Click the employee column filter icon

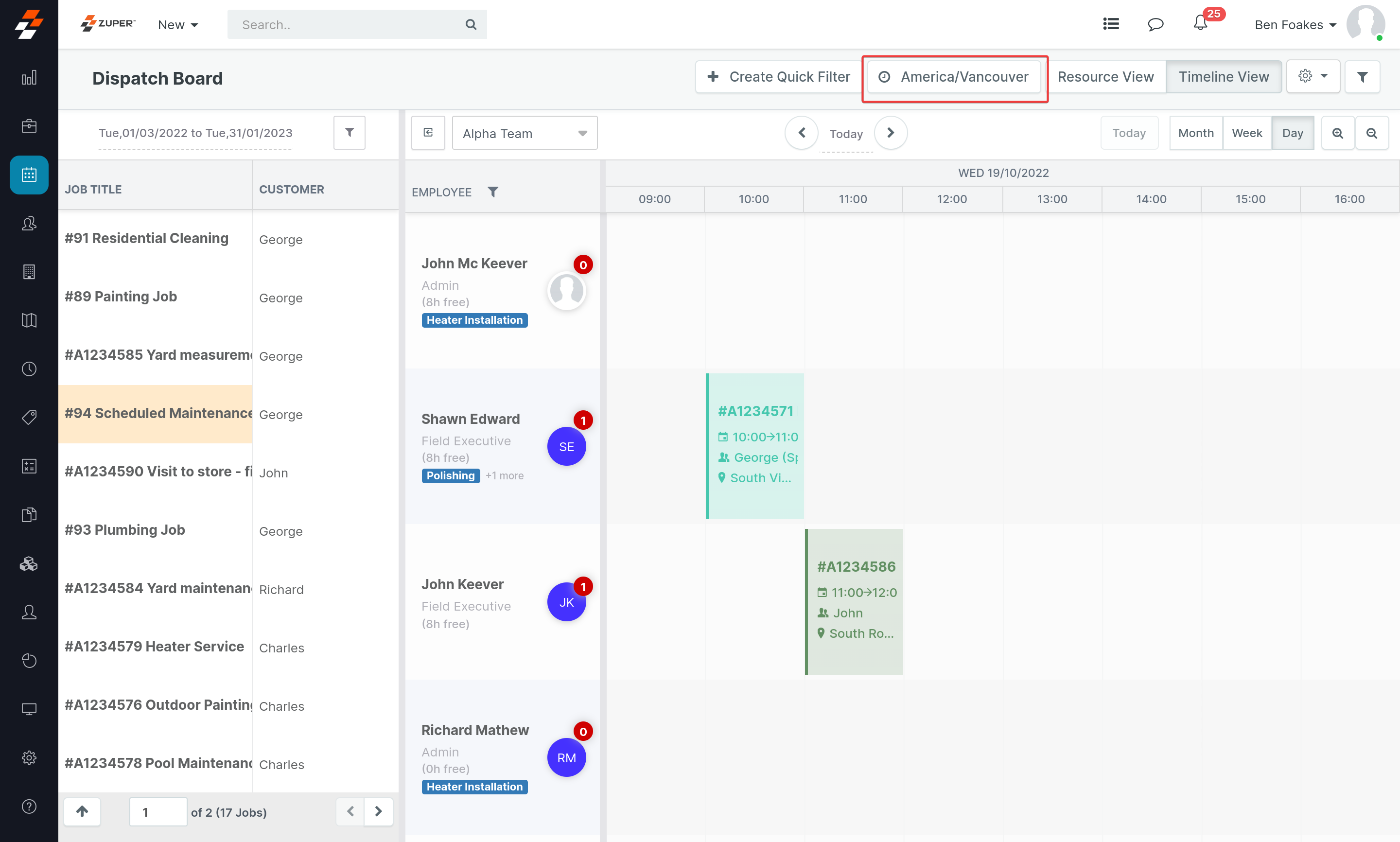tap(493, 192)
